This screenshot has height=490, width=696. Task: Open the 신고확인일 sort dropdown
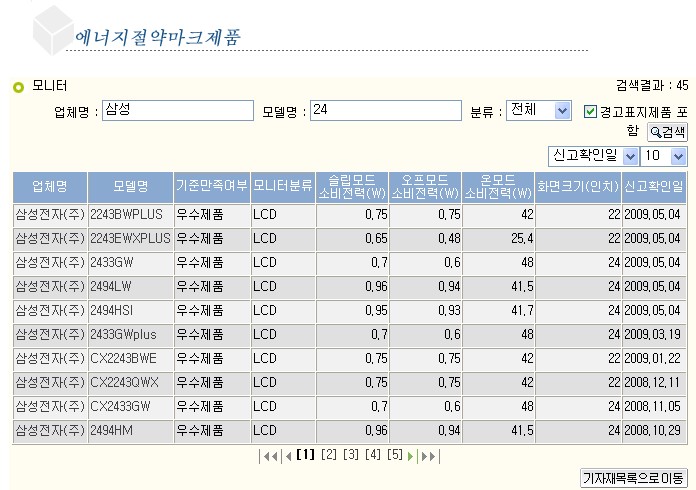click(x=593, y=156)
